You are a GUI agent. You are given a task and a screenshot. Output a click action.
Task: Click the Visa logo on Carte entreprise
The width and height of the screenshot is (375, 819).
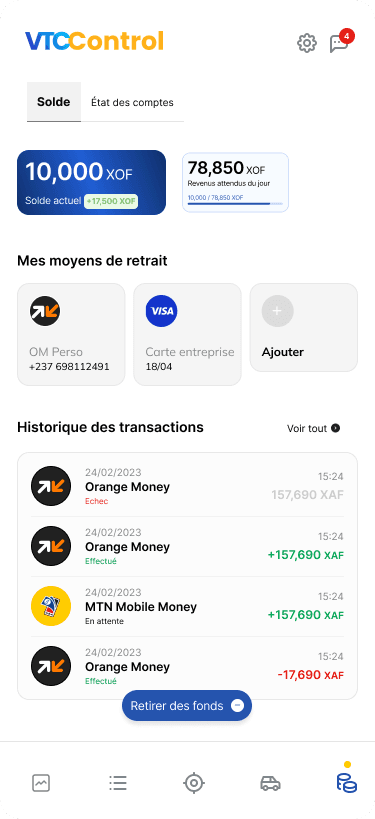coord(161,311)
